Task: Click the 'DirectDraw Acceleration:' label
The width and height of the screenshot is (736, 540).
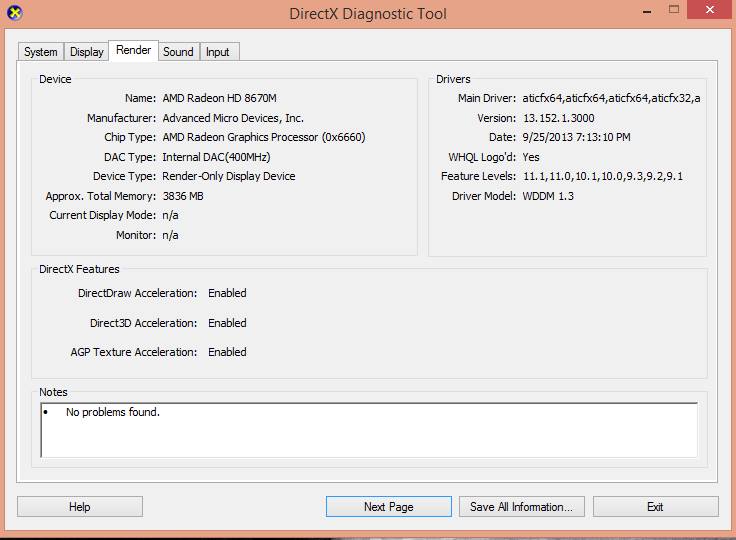Action: click(138, 293)
